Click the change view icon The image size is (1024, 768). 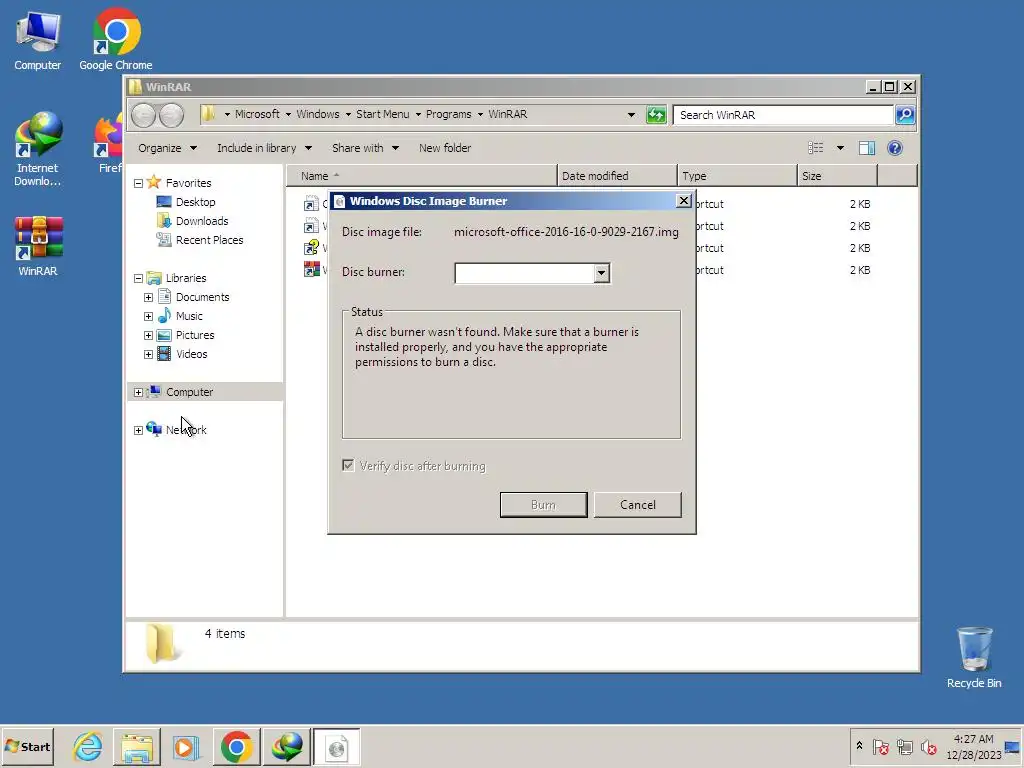[x=816, y=148]
